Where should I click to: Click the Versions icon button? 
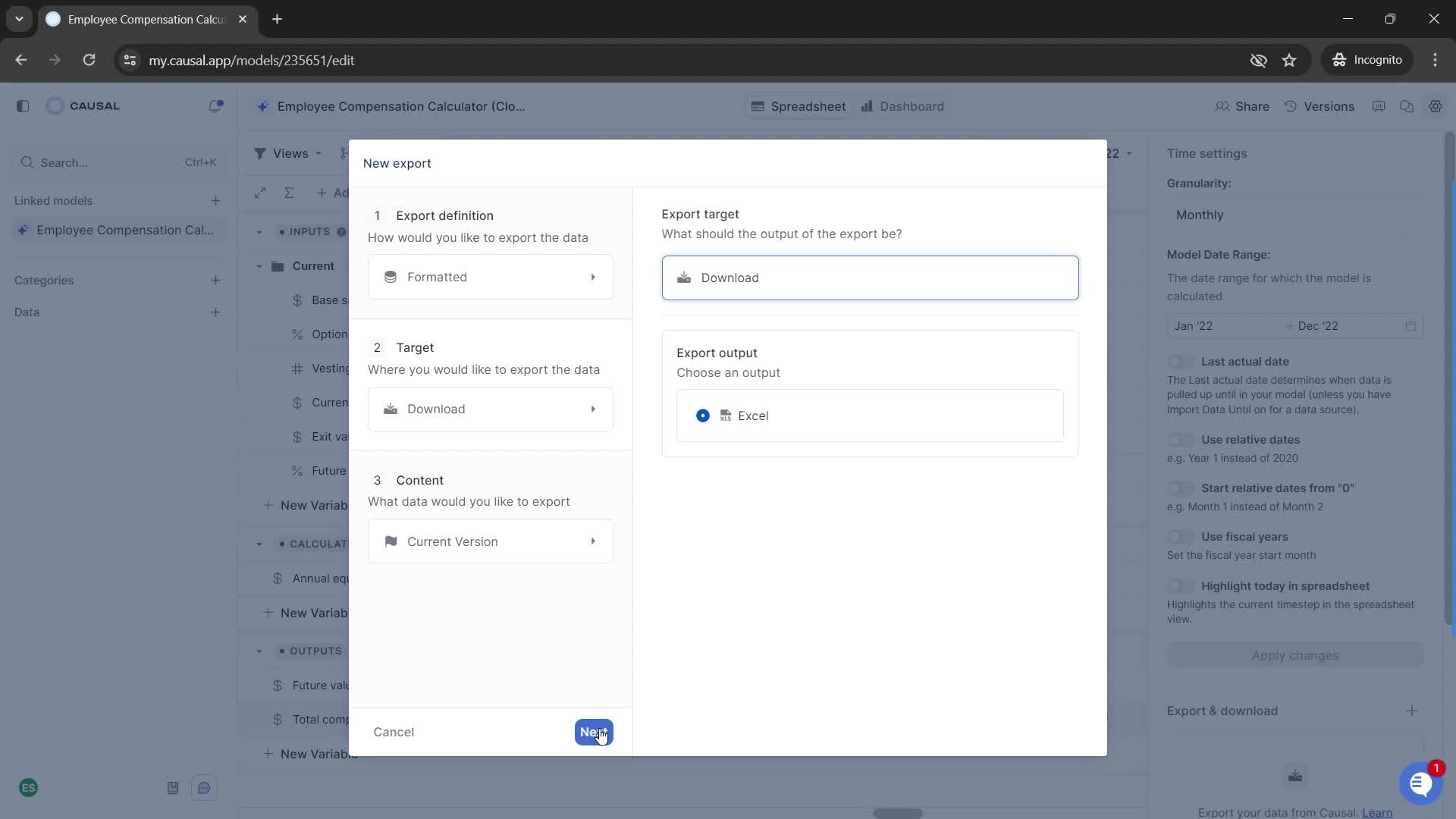coord(1291,107)
